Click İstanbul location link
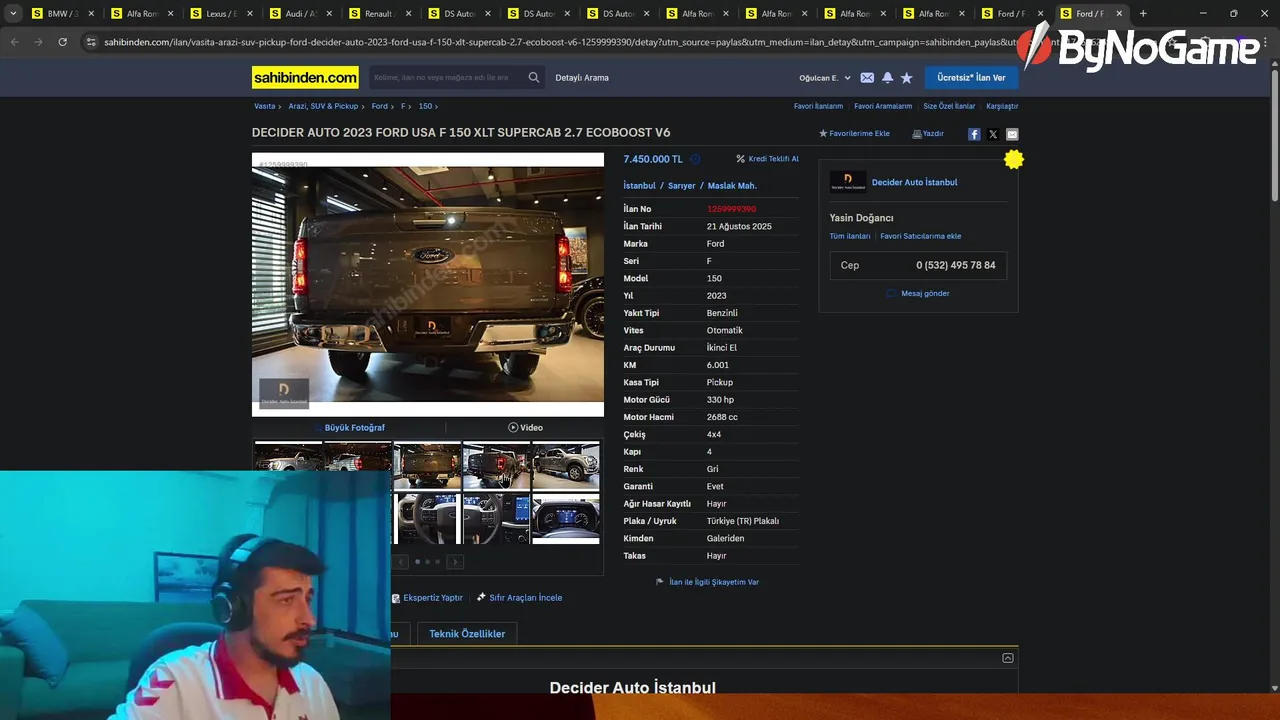Viewport: 1280px width, 720px height. (640, 186)
